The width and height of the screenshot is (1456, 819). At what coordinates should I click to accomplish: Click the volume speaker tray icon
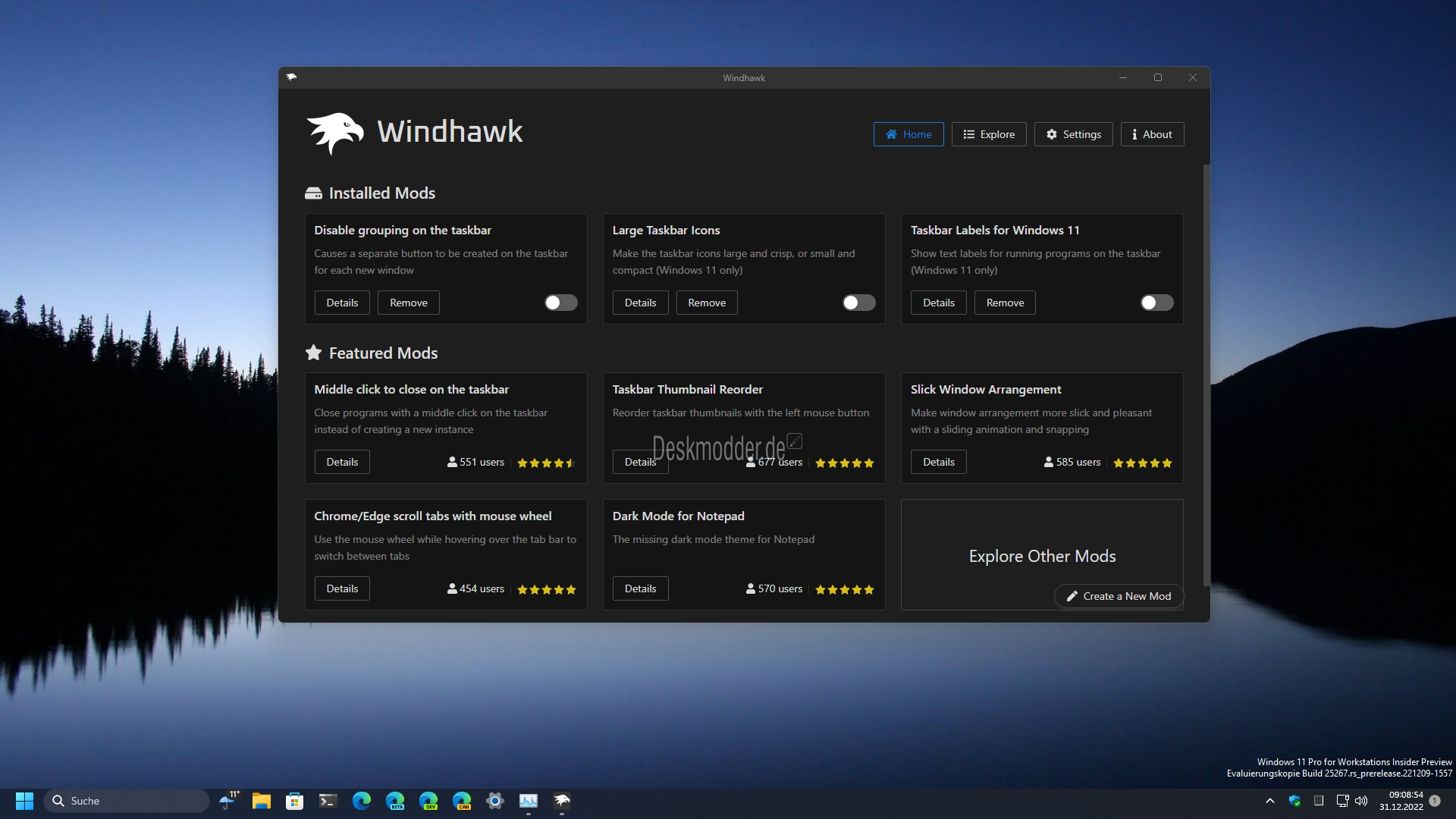click(1361, 801)
